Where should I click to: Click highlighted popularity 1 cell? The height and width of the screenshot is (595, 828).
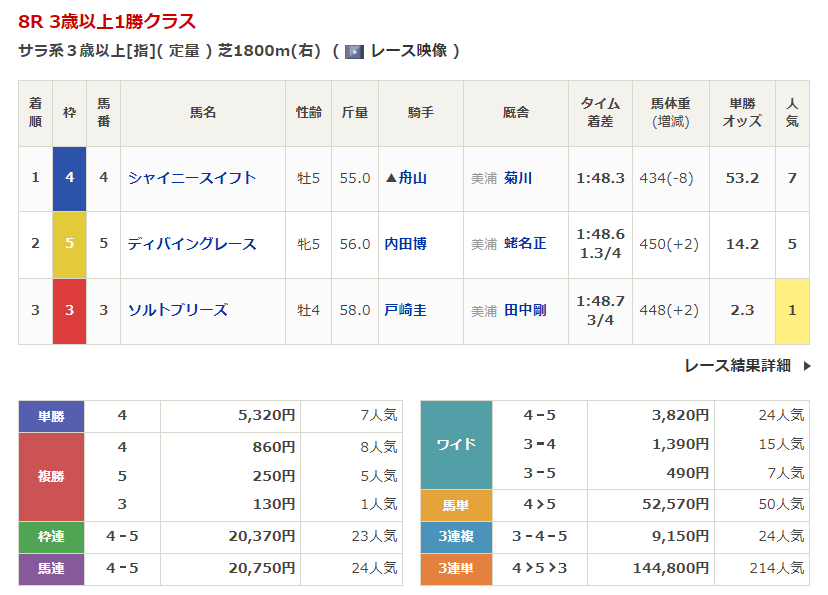tap(792, 311)
